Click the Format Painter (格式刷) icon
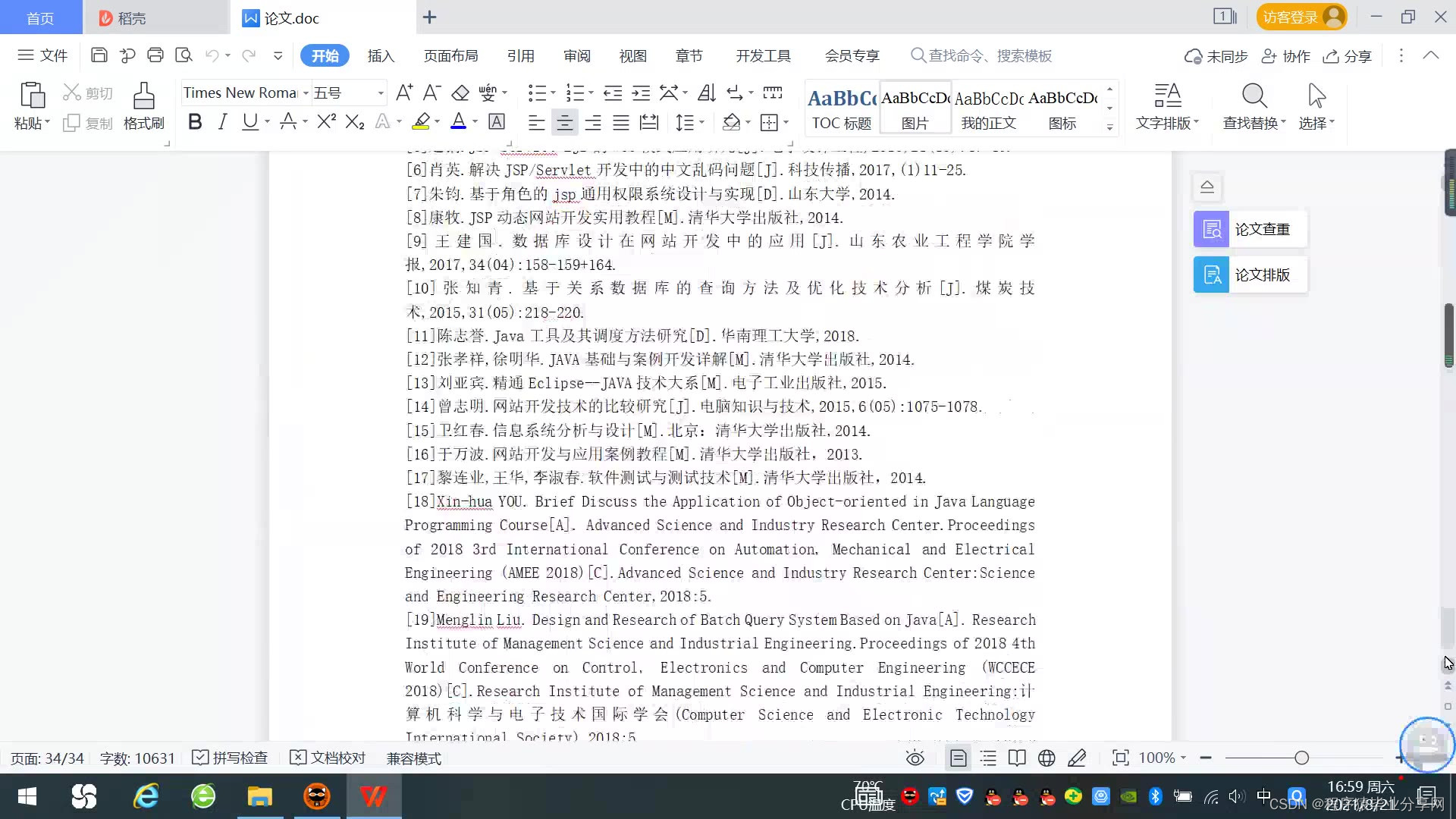This screenshot has width=1456, height=819. click(x=143, y=97)
